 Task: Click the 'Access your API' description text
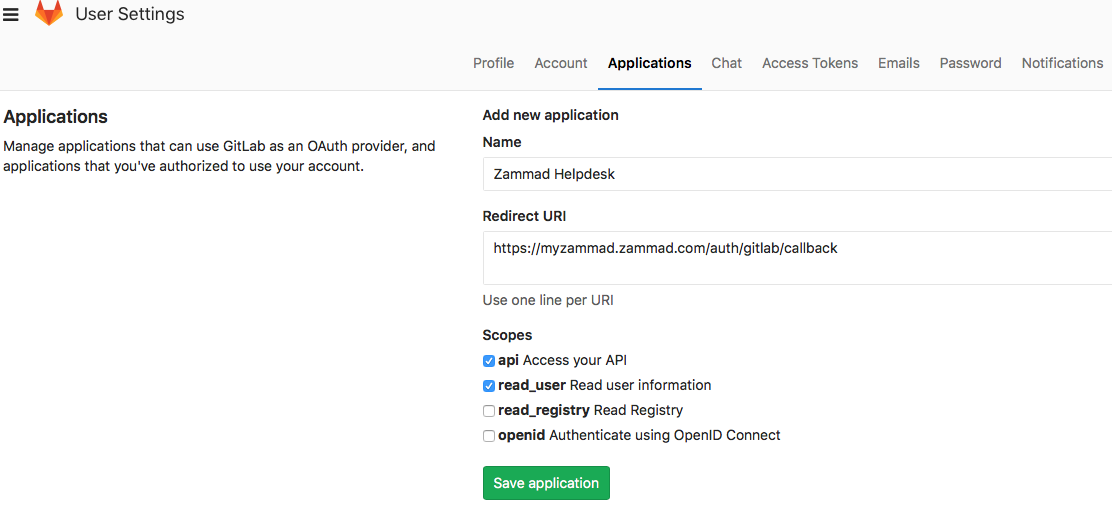(574, 360)
